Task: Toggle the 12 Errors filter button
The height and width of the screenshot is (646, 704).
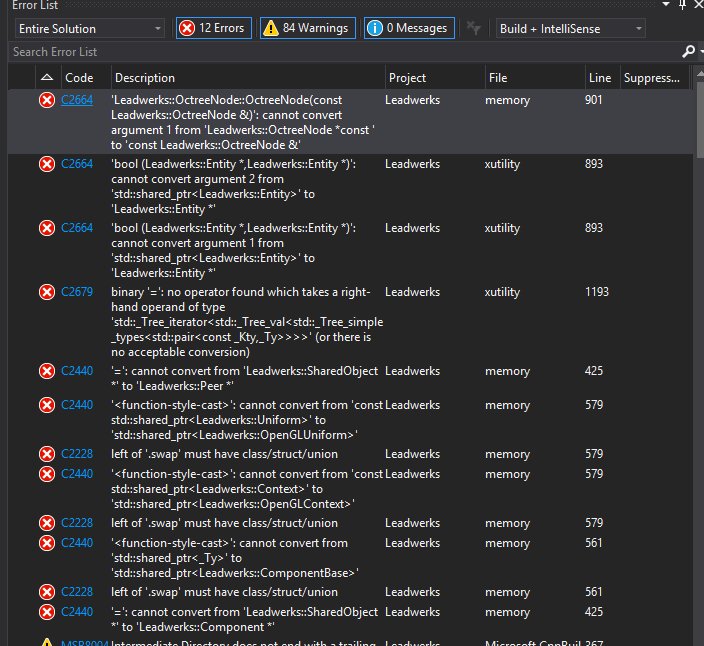Action: [211, 28]
